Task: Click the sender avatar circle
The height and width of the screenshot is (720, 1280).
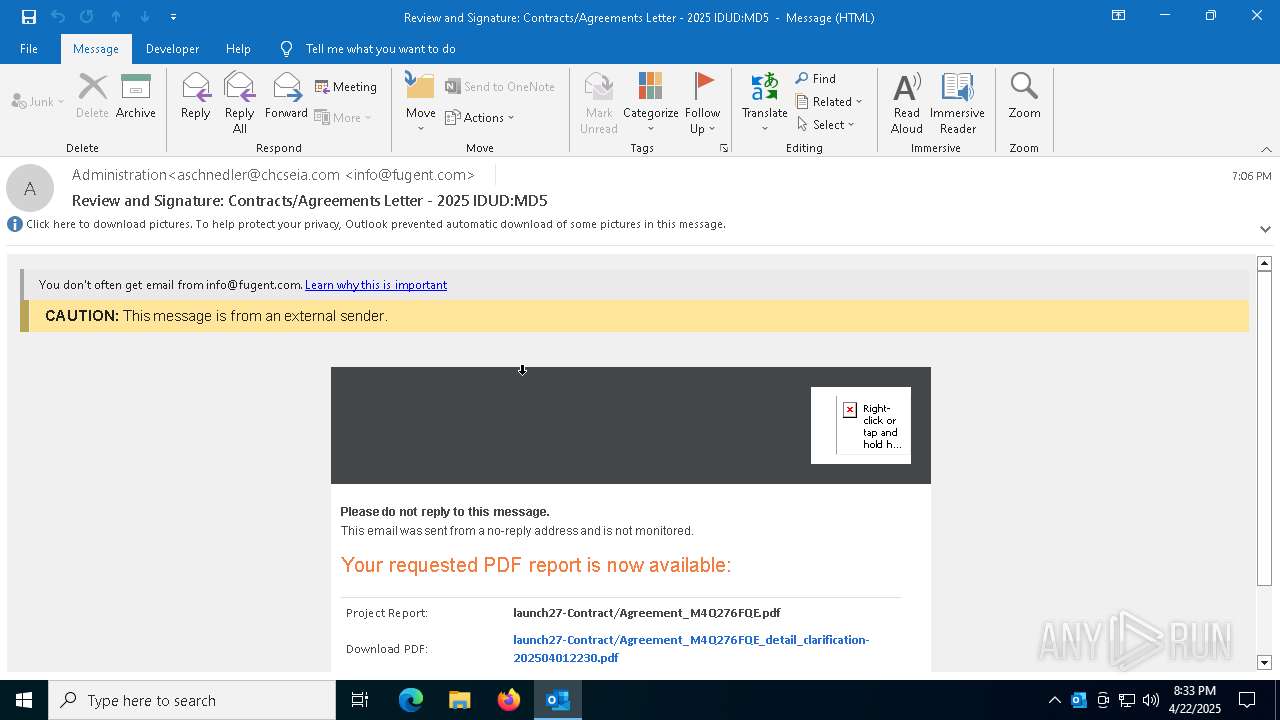Action: 30,188
